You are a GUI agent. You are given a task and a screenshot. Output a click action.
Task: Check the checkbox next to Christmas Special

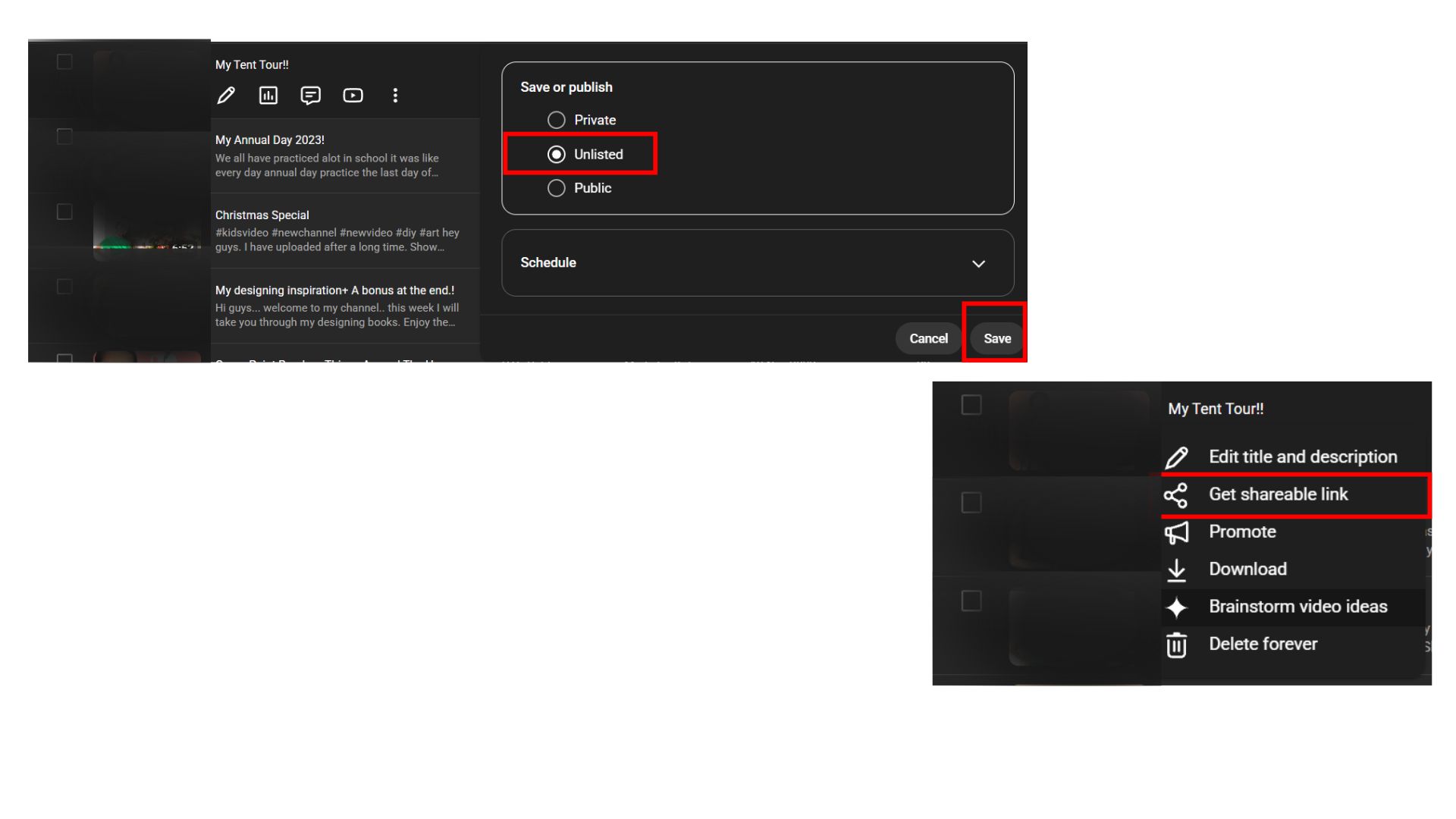point(64,211)
